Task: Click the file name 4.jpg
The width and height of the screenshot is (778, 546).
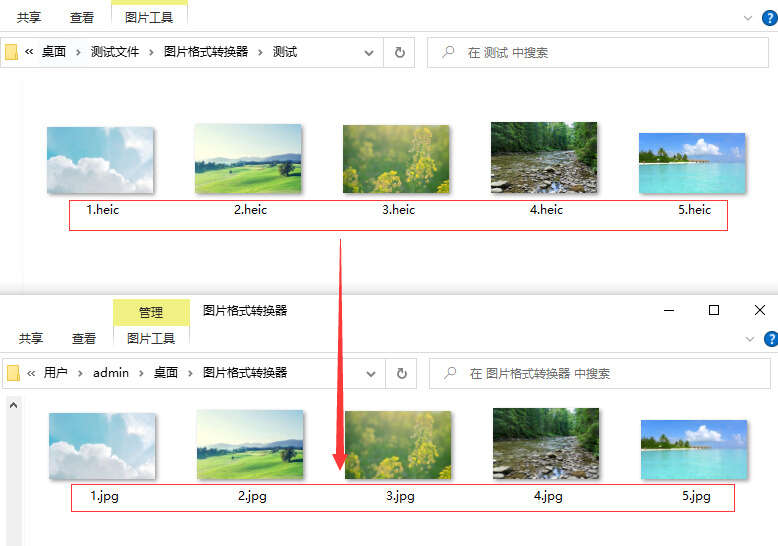Action: point(548,496)
